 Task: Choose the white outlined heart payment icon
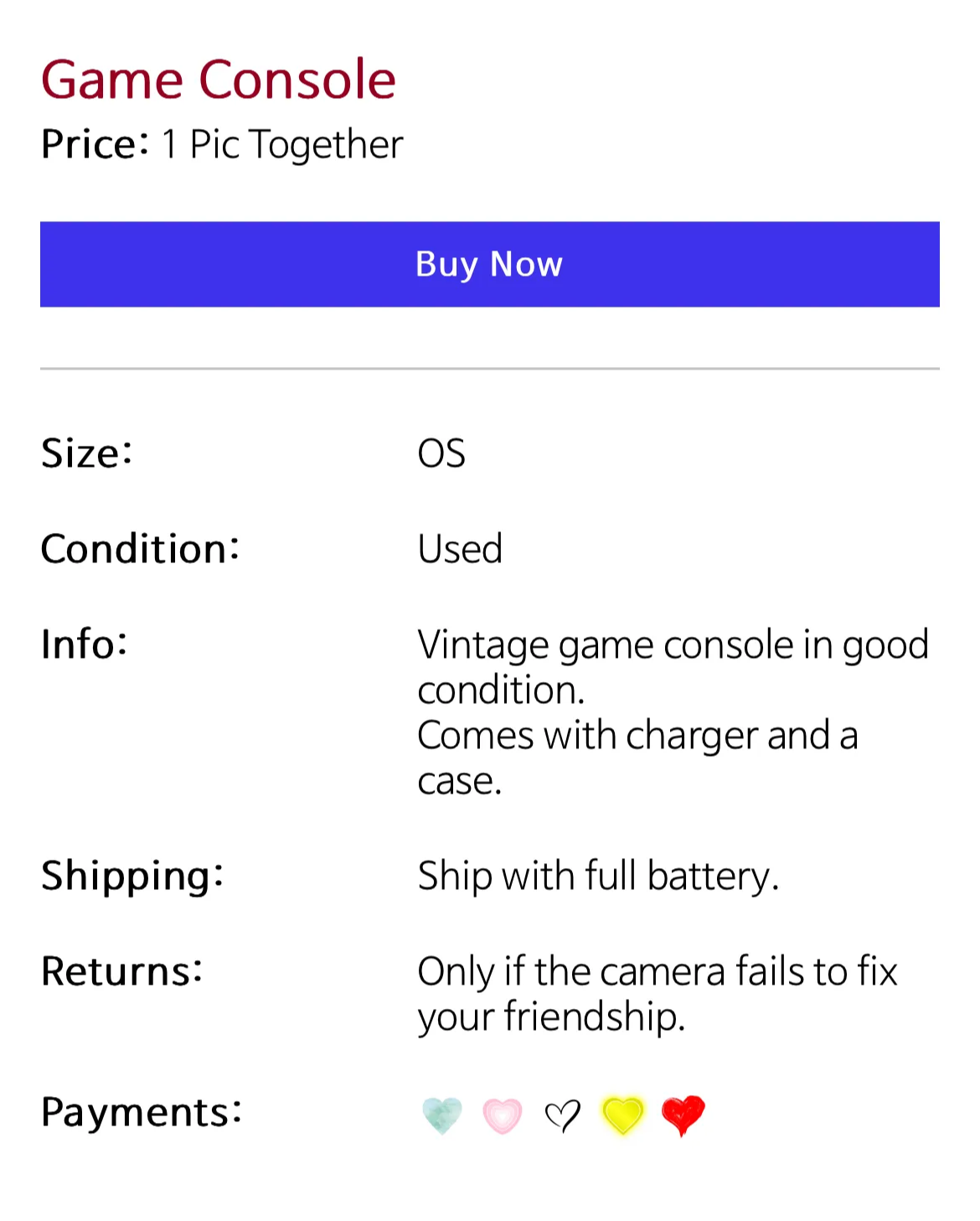click(x=562, y=1115)
